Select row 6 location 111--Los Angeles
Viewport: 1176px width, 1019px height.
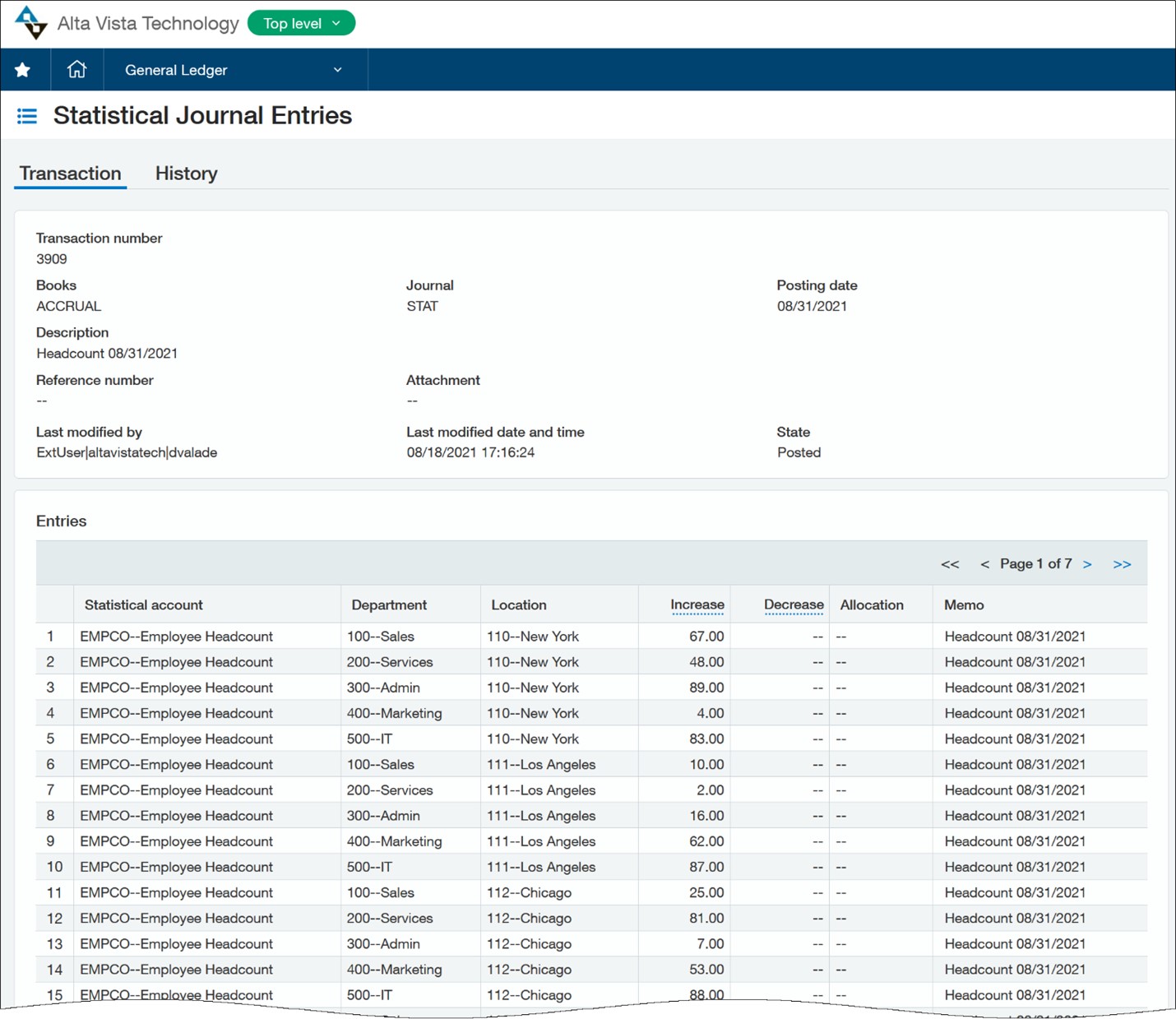pos(541,765)
